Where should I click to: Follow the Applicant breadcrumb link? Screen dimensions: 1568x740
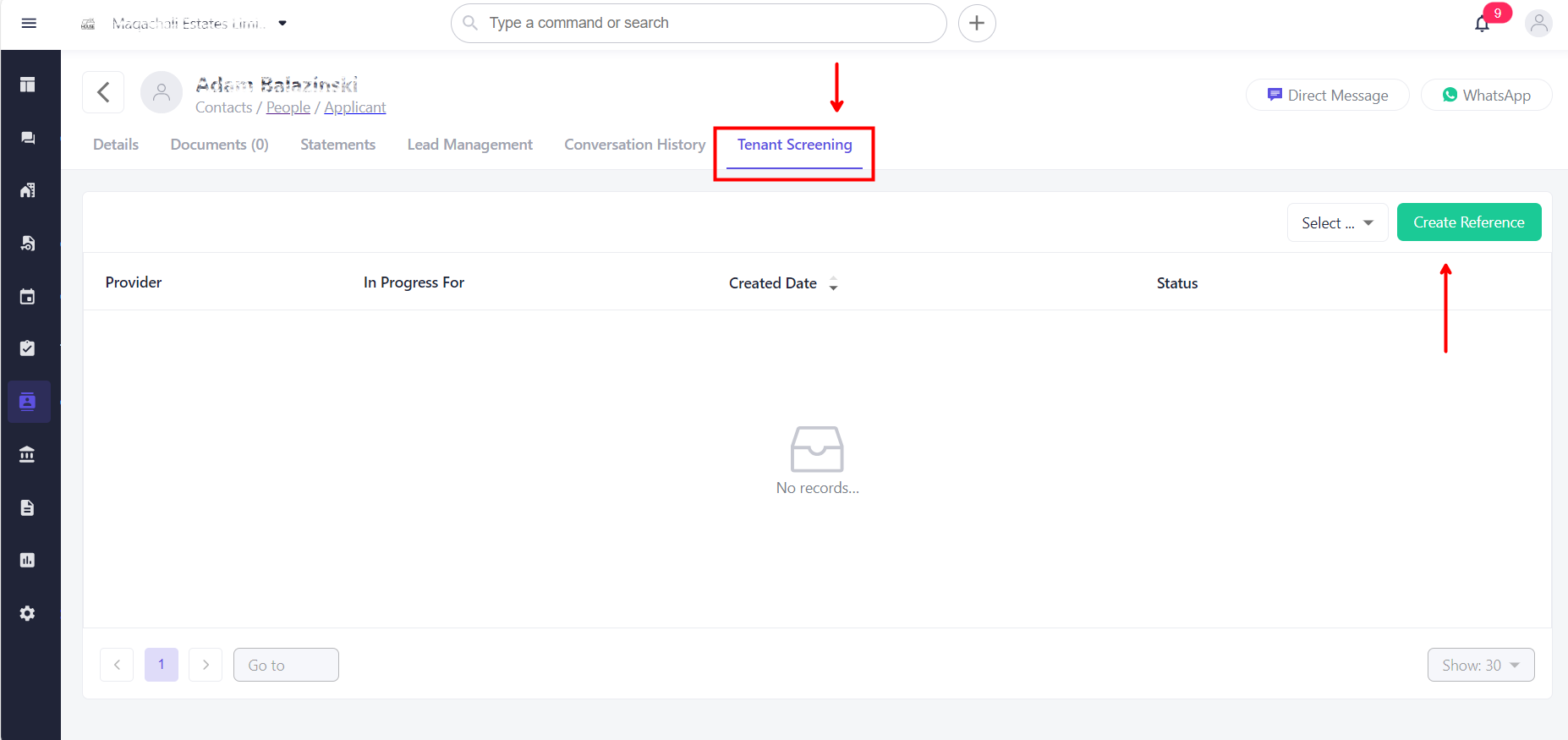tap(354, 107)
